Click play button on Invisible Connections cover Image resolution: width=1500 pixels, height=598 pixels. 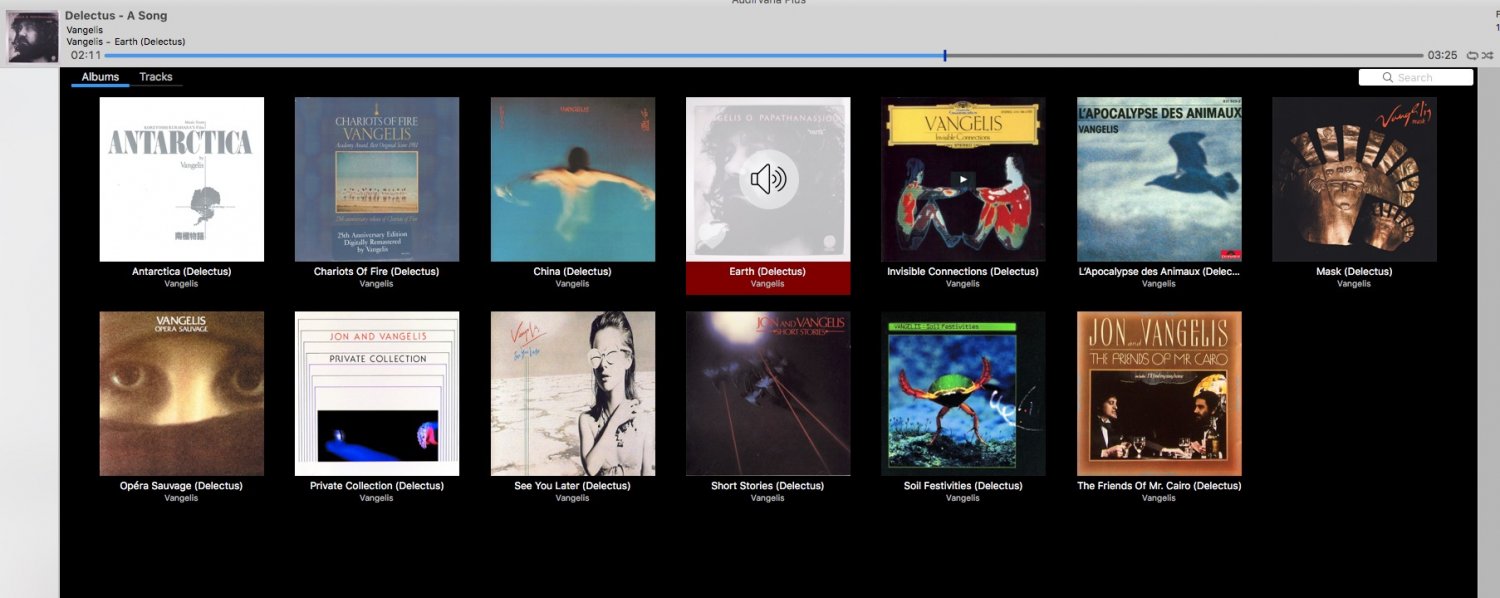coord(962,180)
